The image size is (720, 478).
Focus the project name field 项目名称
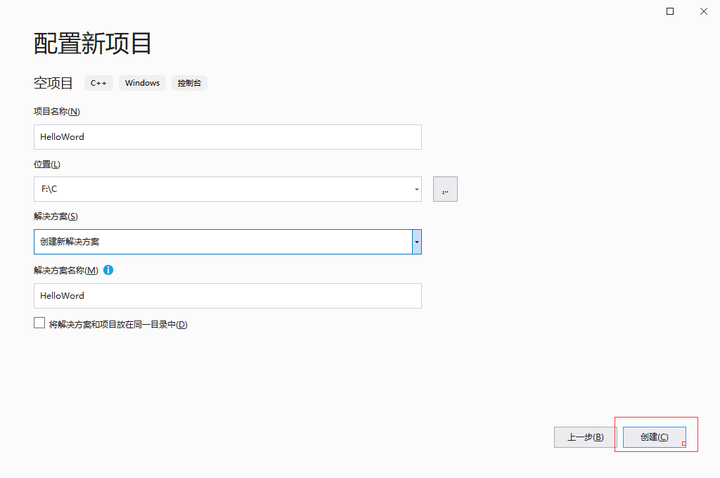[227, 137]
